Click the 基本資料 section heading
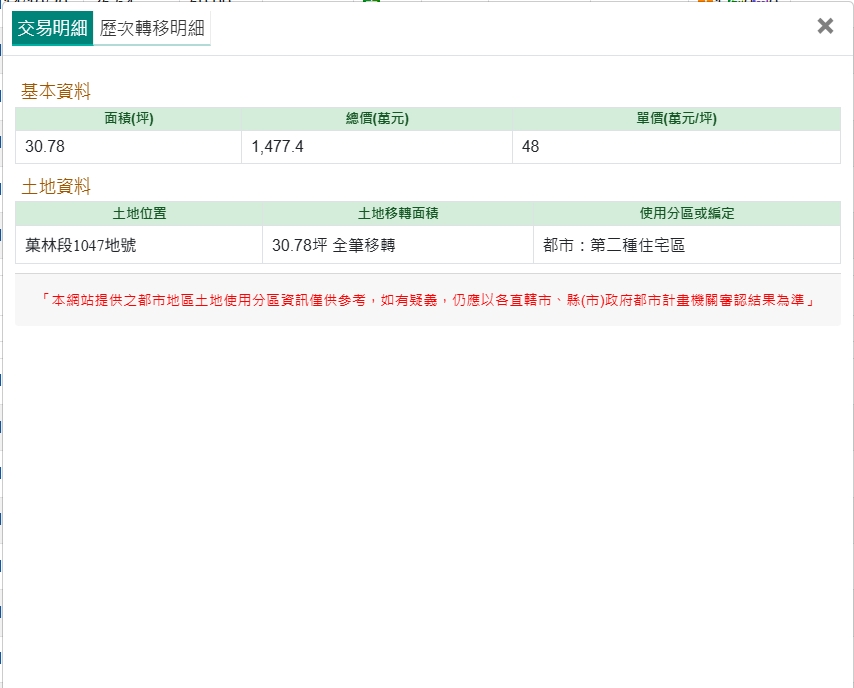854x688 pixels. click(56, 92)
